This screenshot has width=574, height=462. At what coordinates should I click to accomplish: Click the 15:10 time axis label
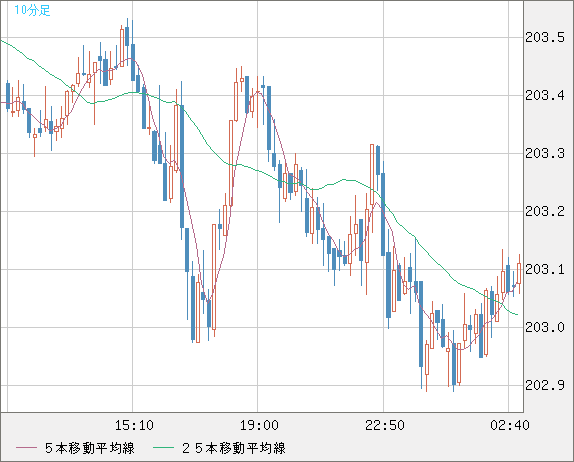tap(134, 425)
